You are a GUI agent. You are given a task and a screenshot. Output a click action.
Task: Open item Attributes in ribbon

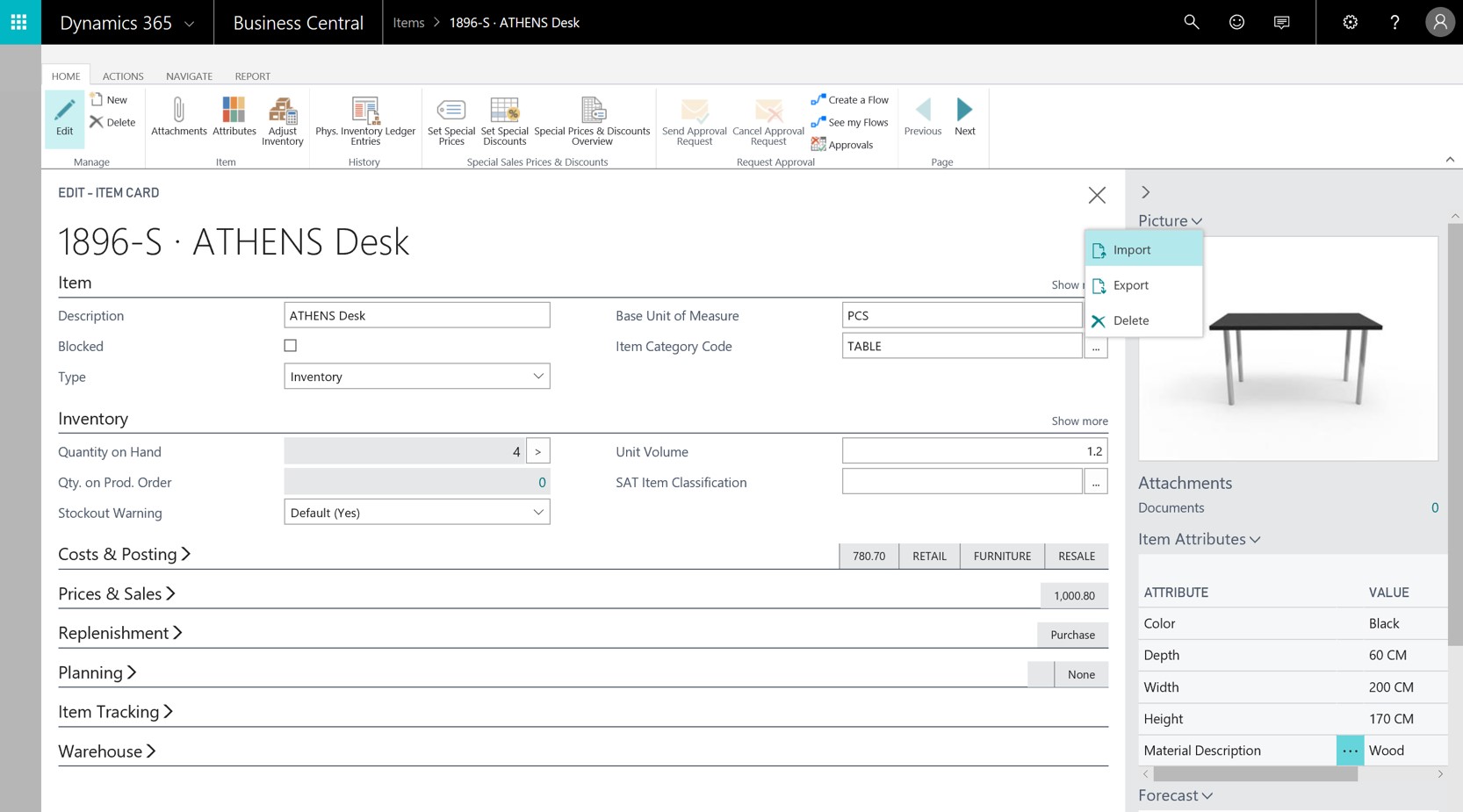tap(234, 117)
